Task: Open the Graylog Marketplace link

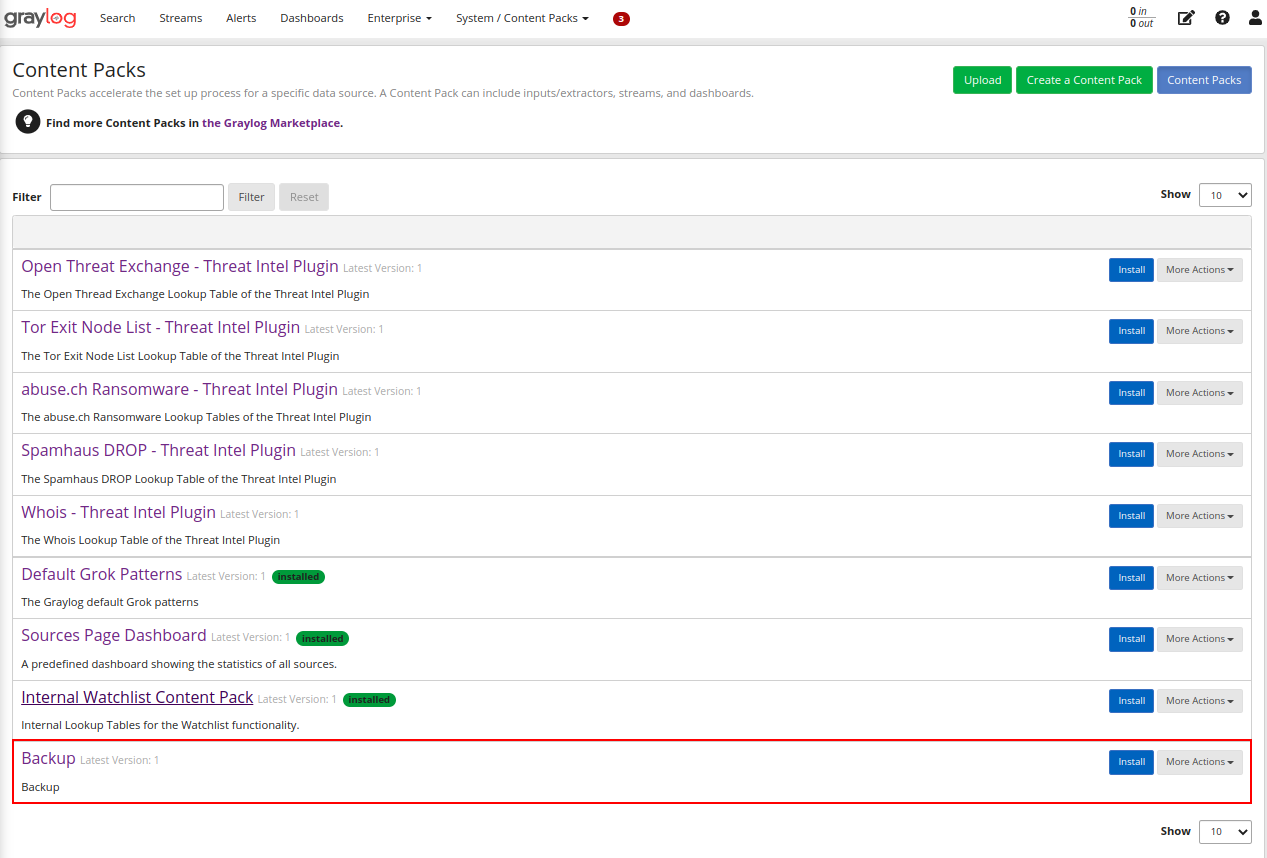Action: (x=272, y=123)
